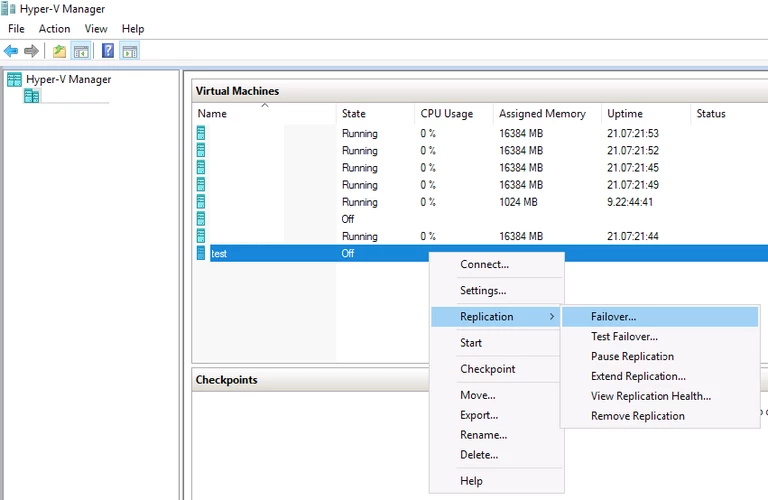768x500 pixels.
Task: Choose Delete... from the context menu
Action: click(497, 455)
